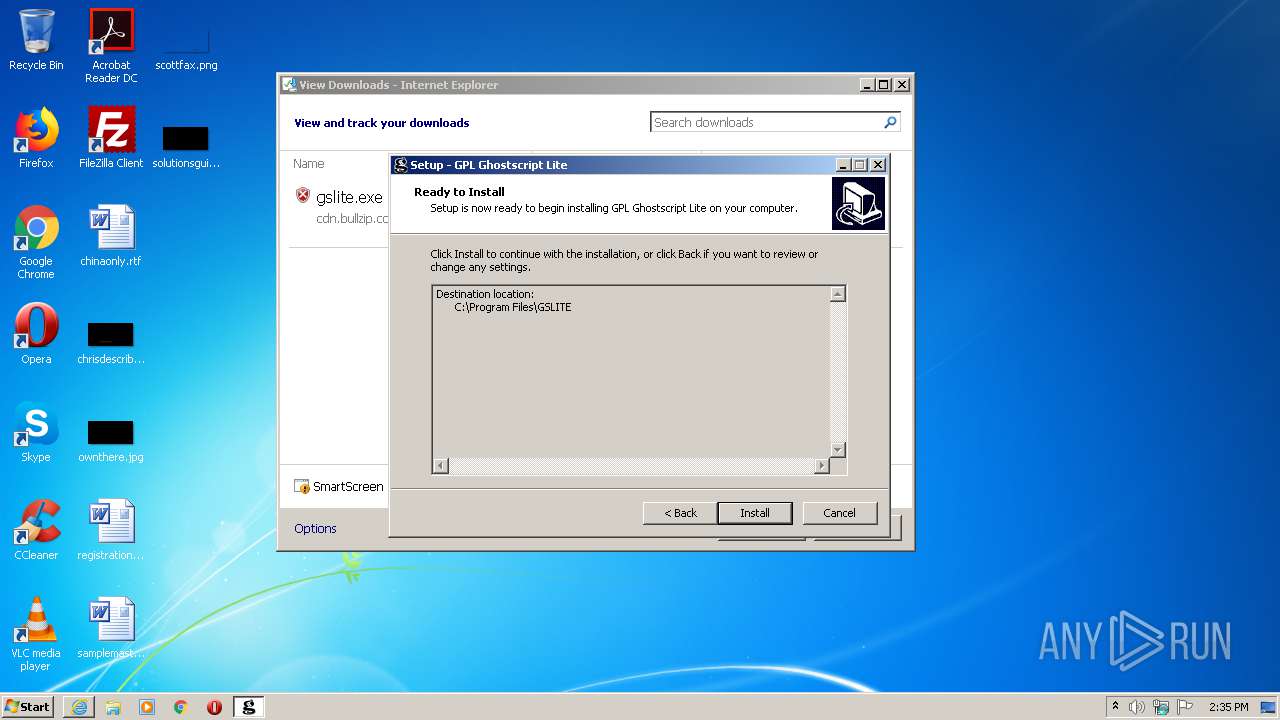1280x720 pixels.
Task: Launch Google Chrome desktop shortcut
Action: click(36, 242)
